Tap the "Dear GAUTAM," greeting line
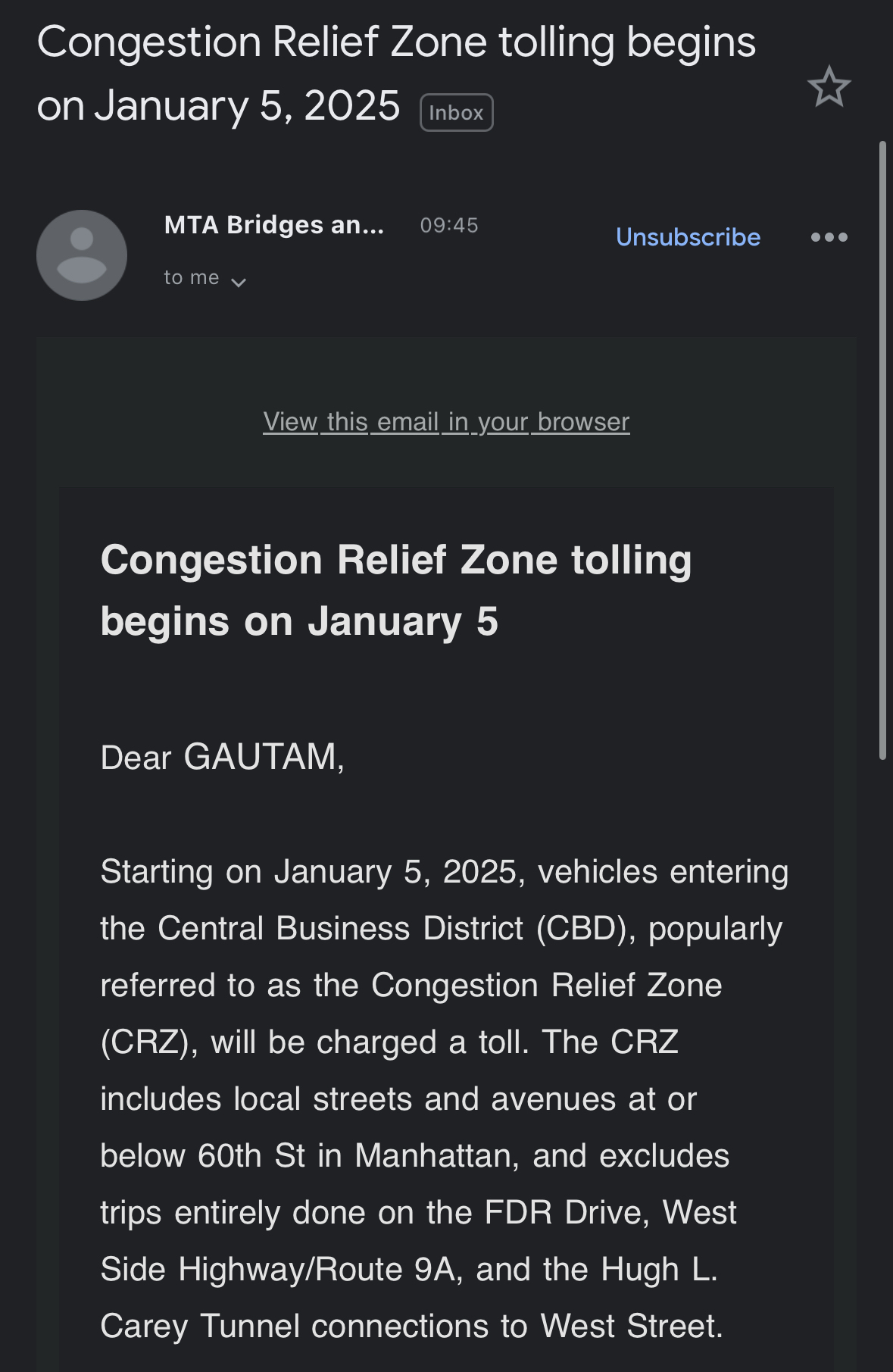The height and width of the screenshot is (1372, 893). click(222, 757)
